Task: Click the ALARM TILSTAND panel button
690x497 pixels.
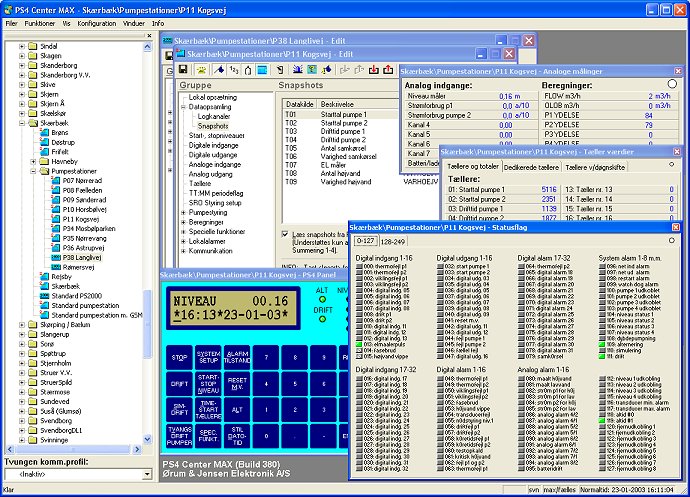Action: pyautogui.click(x=237, y=357)
